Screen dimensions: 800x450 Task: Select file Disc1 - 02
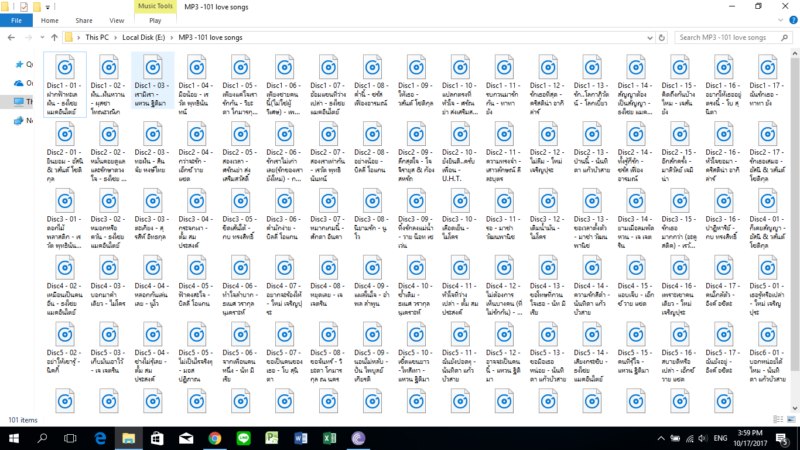109,85
